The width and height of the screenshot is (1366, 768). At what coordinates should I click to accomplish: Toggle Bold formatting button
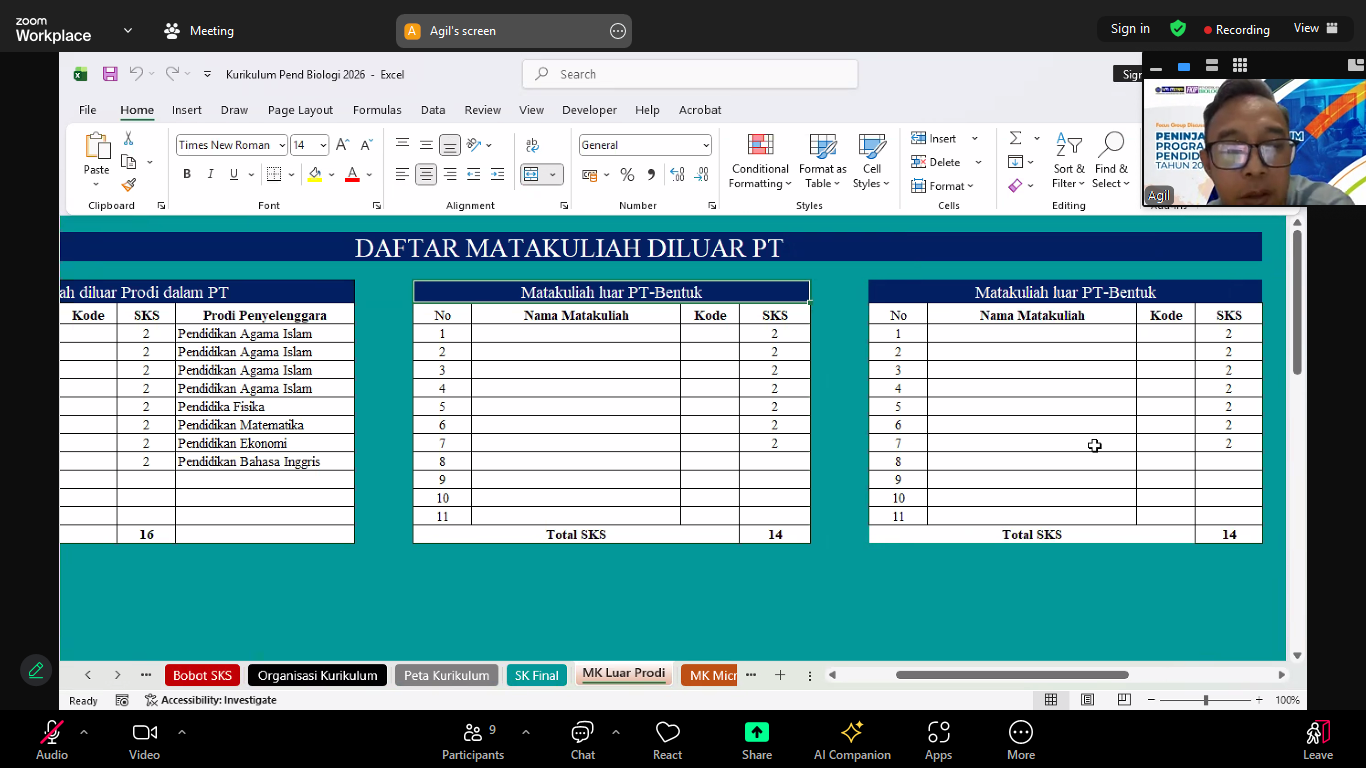pyautogui.click(x=187, y=174)
